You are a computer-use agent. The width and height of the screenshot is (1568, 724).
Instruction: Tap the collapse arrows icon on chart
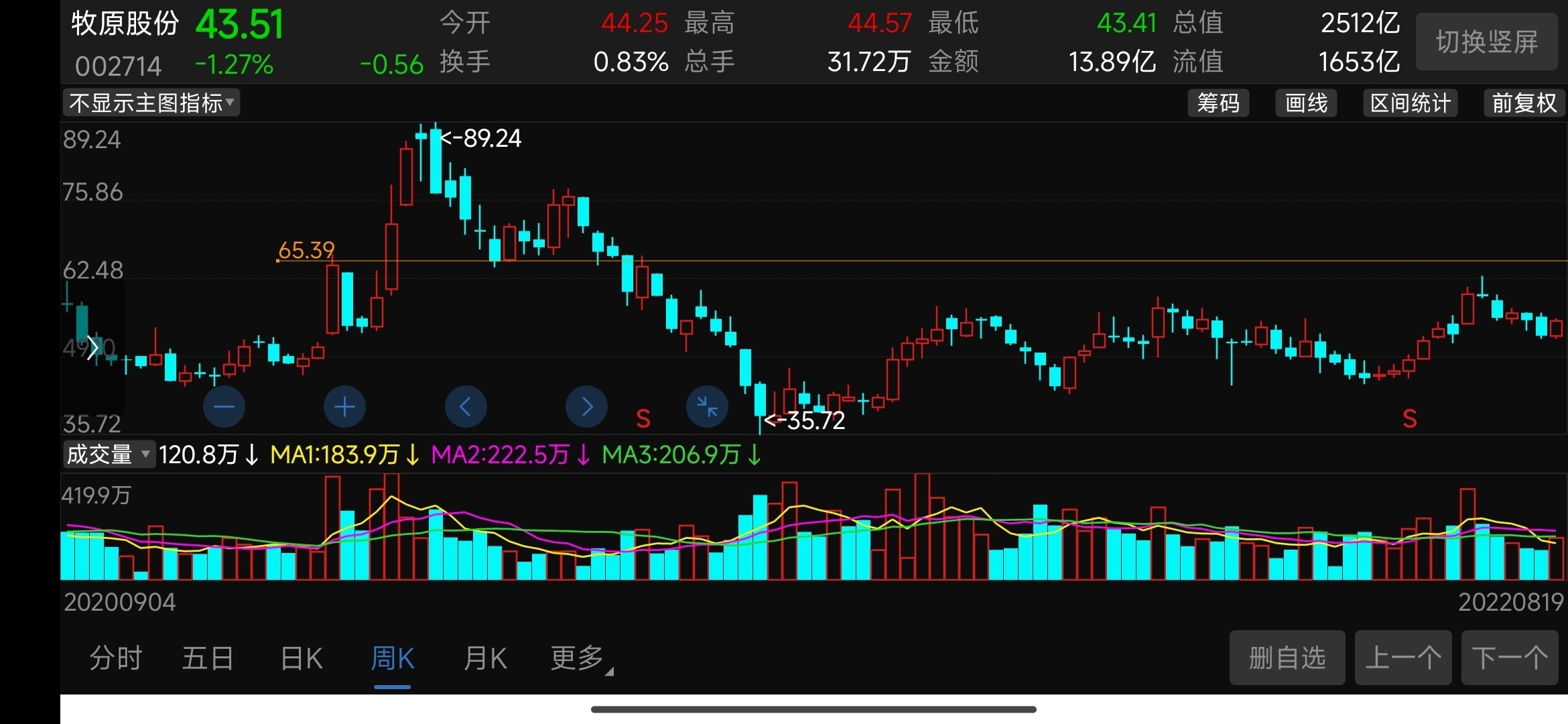click(707, 406)
